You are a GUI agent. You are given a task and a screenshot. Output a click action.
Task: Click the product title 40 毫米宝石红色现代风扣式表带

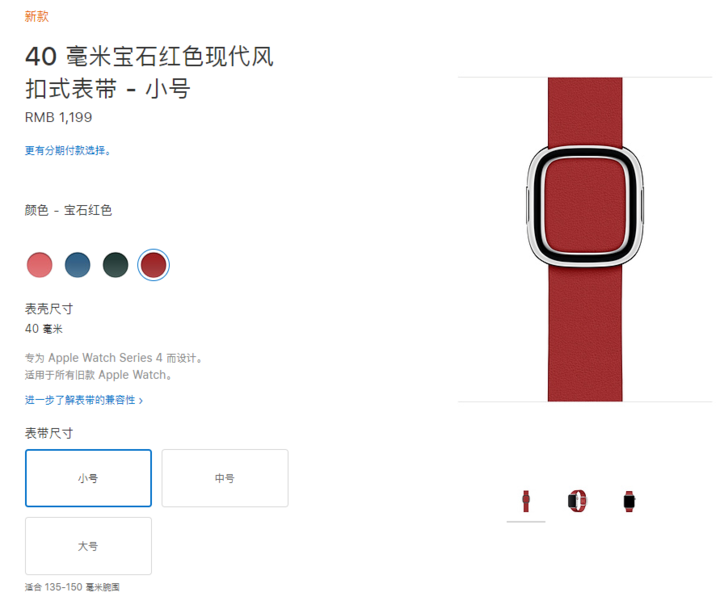pyautogui.click(x=149, y=73)
